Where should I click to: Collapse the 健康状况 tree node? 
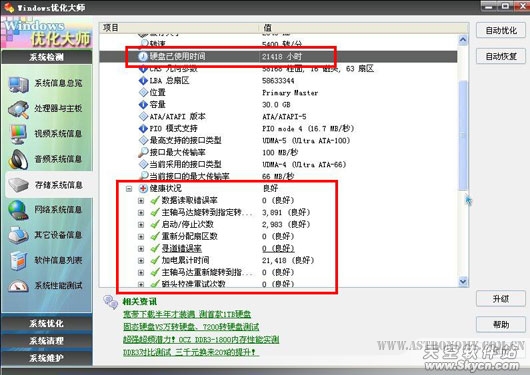[129, 189]
